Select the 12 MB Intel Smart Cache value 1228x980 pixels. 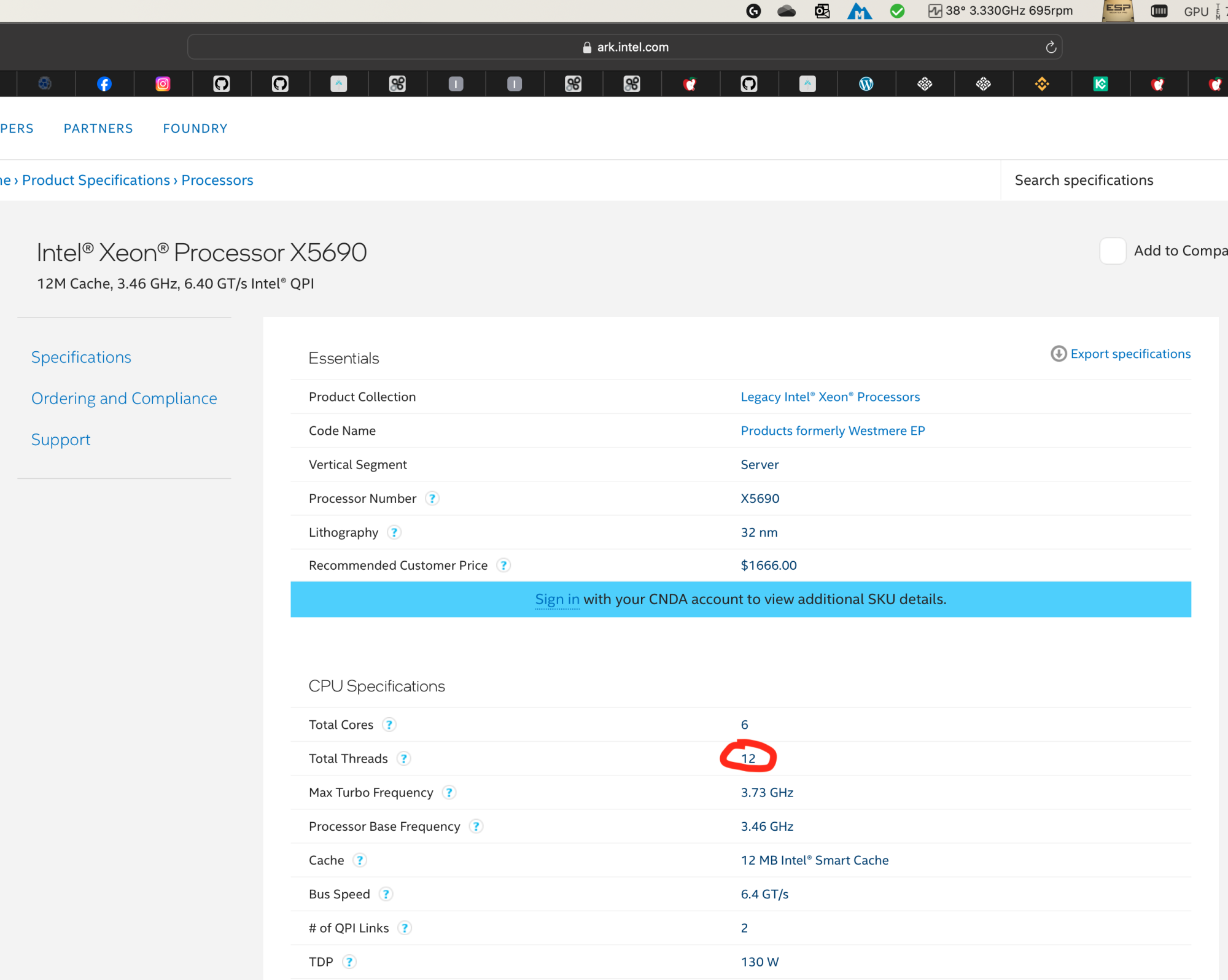[x=815, y=860]
